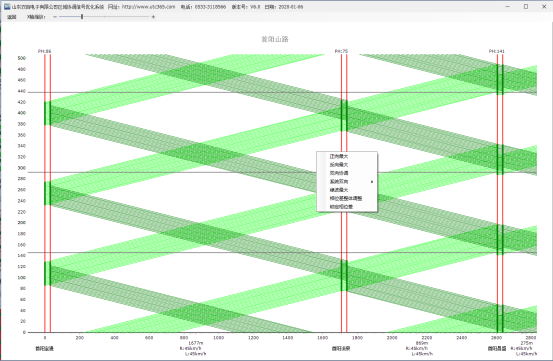Viewport: 553px width, 361px height.
Task: Click the minus icon of X-axis zoom
Action: click(x=55, y=17)
